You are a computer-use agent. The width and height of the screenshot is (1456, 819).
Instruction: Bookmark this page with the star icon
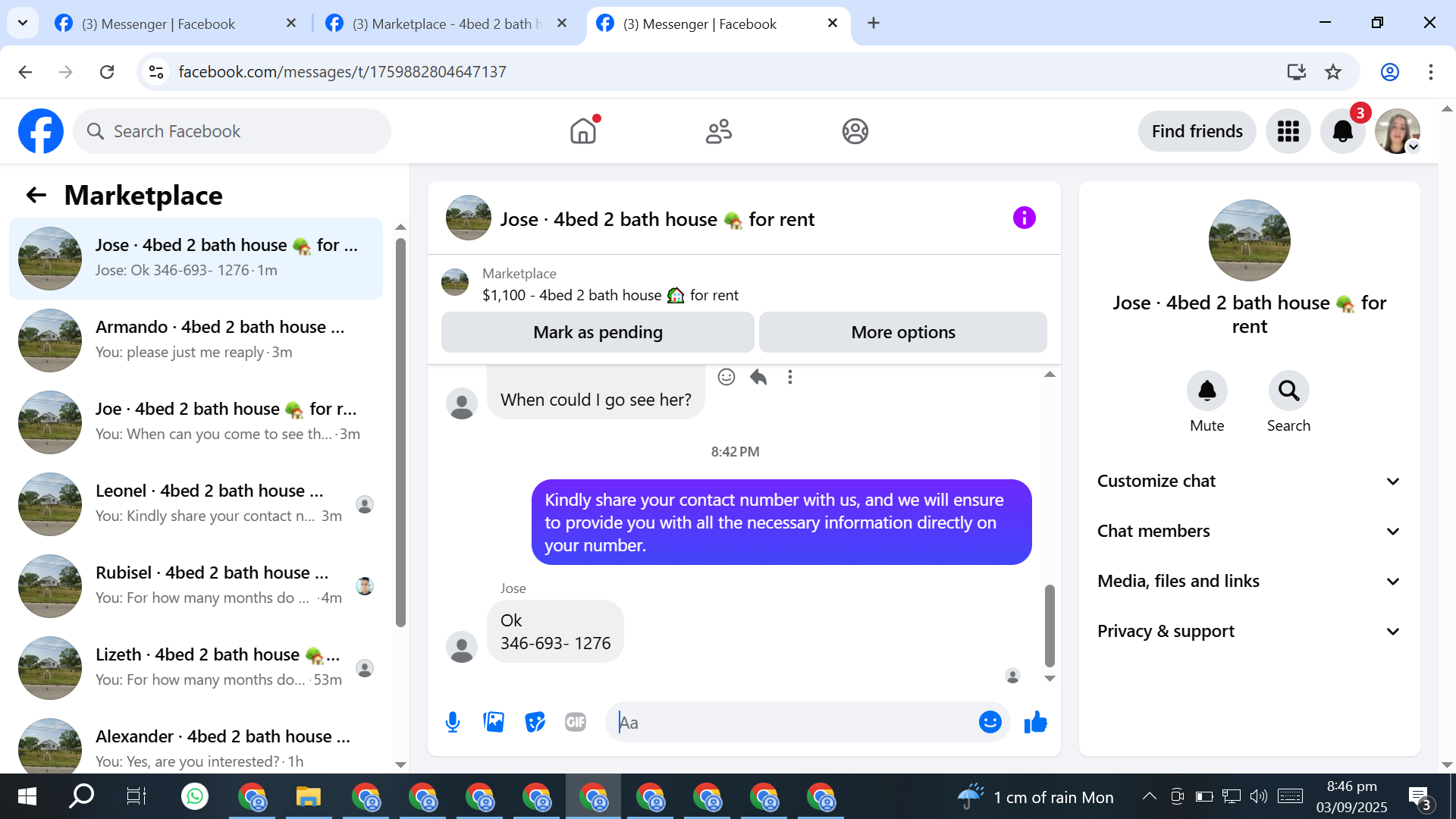pyautogui.click(x=1332, y=72)
